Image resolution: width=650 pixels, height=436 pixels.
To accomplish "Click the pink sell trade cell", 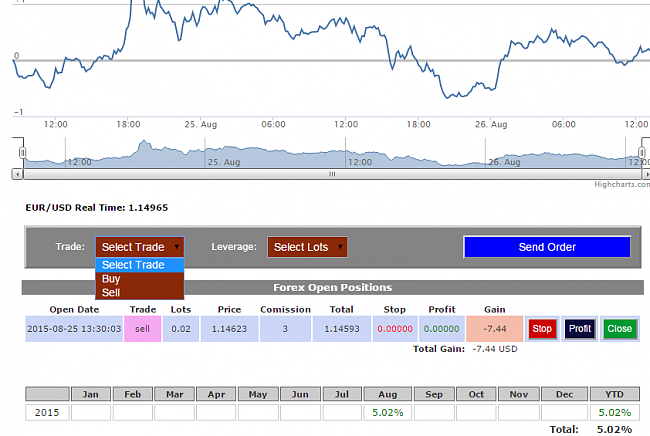I will [x=142, y=329].
